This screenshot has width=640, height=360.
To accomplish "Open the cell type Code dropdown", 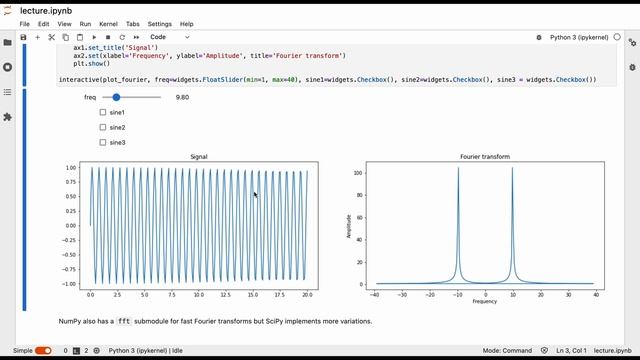I will (169, 37).
